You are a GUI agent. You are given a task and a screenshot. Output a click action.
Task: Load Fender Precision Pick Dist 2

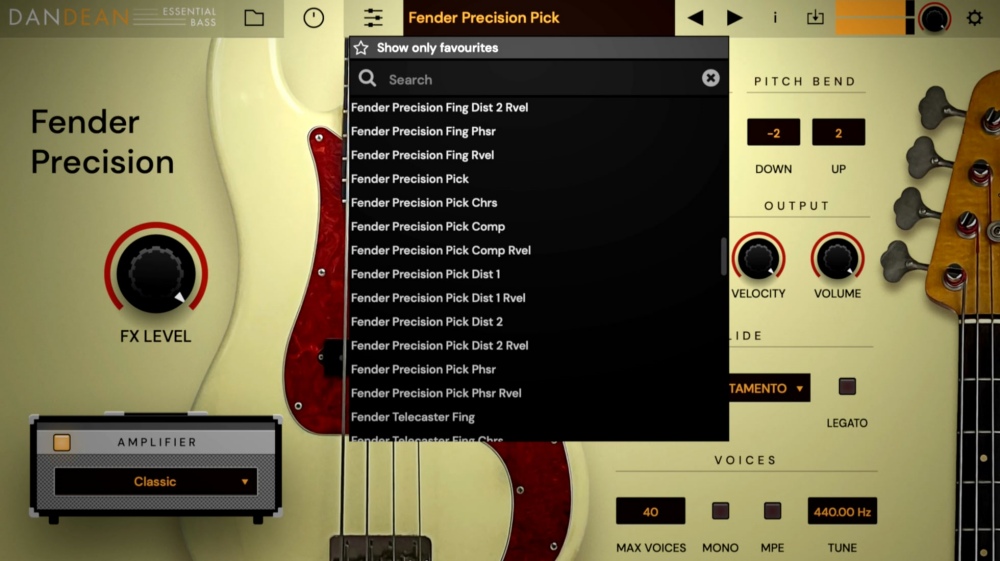(x=427, y=322)
